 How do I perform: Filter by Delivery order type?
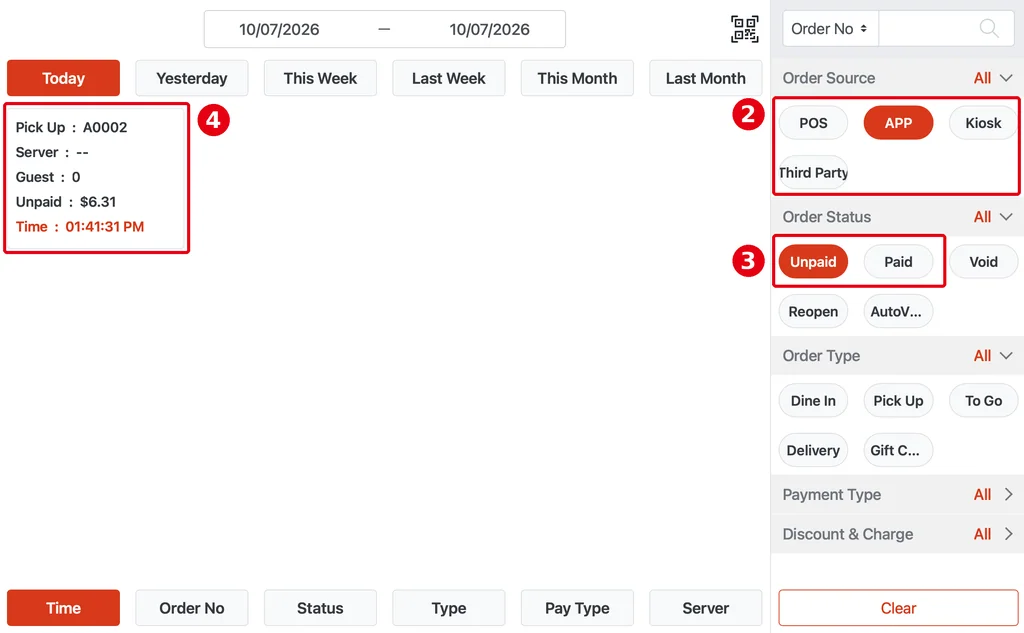(x=813, y=450)
